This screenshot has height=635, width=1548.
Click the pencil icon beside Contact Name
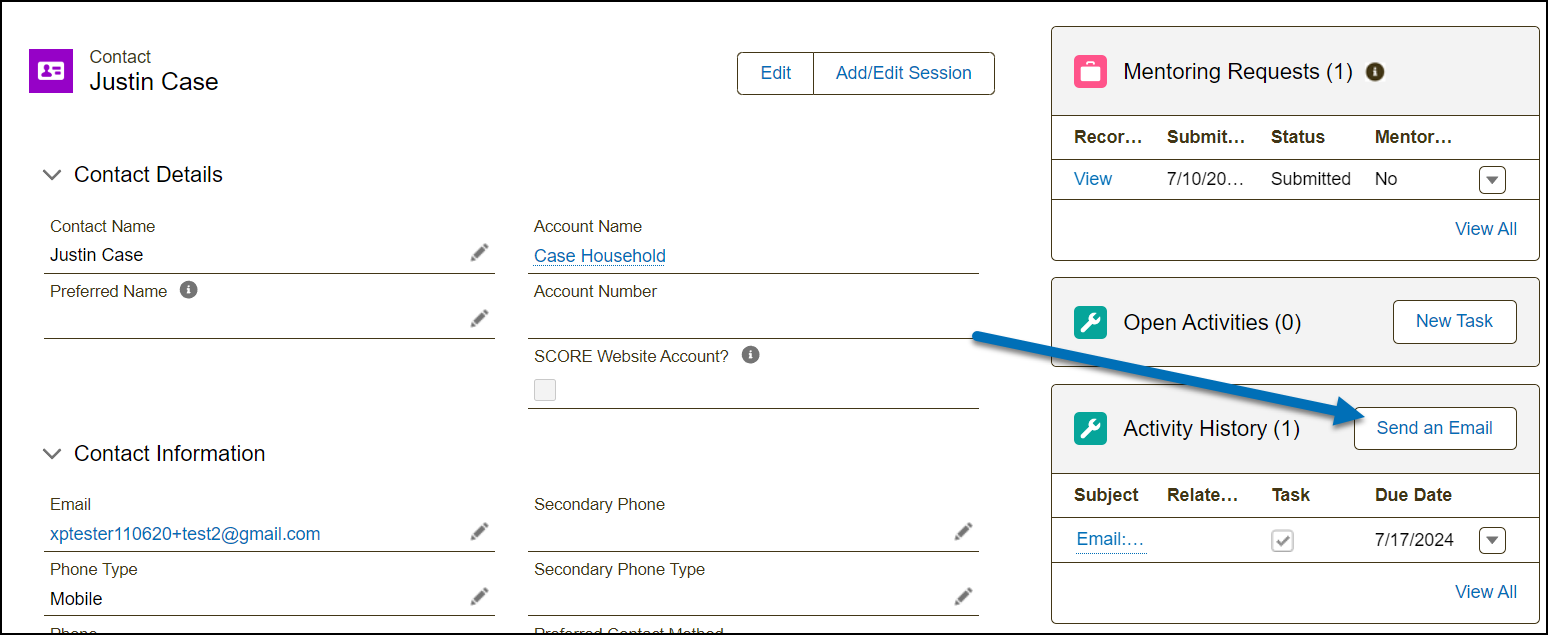click(x=480, y=253)
